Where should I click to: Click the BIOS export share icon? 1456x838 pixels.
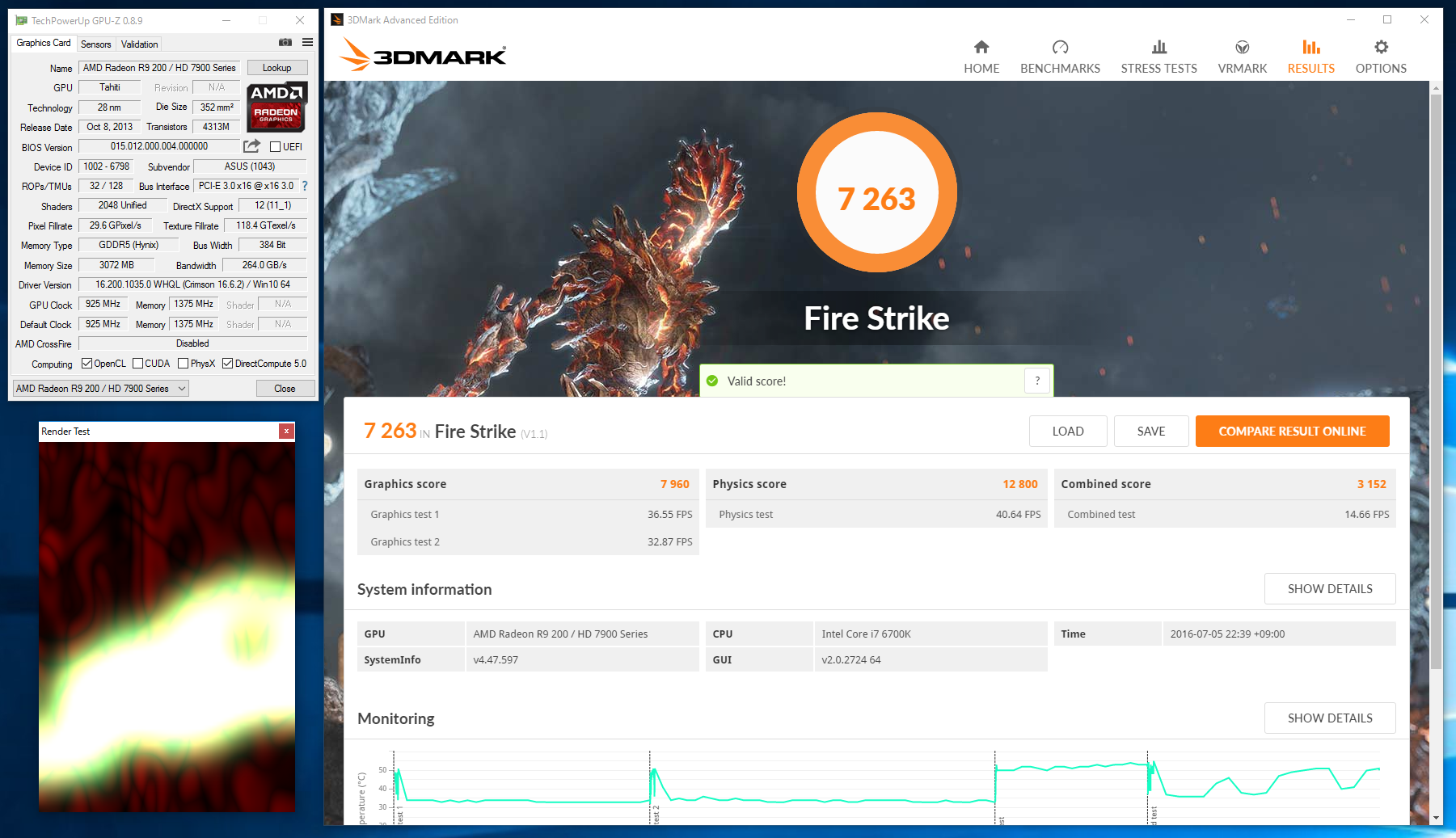252,146
